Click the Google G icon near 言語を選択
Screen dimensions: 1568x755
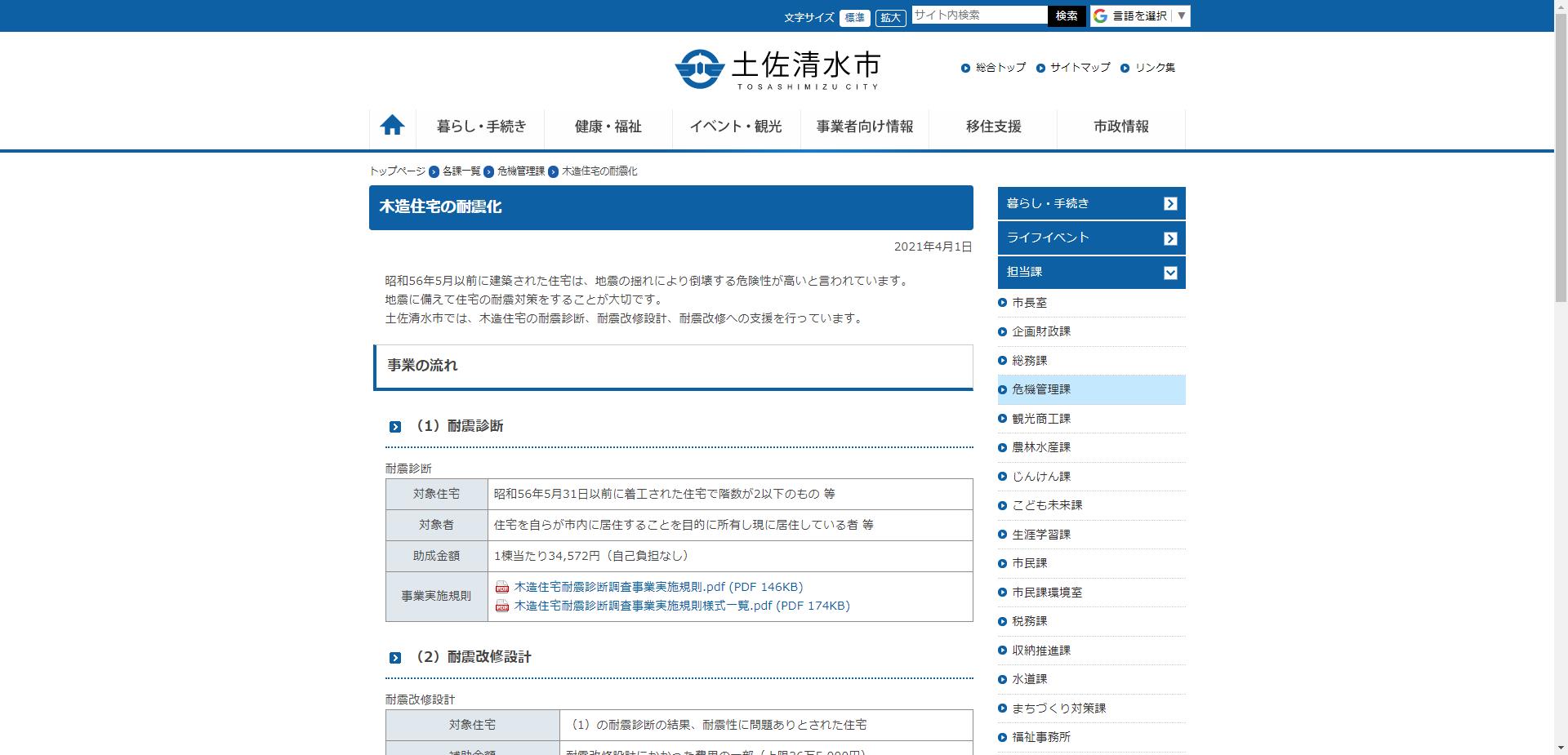(1101, 16)
